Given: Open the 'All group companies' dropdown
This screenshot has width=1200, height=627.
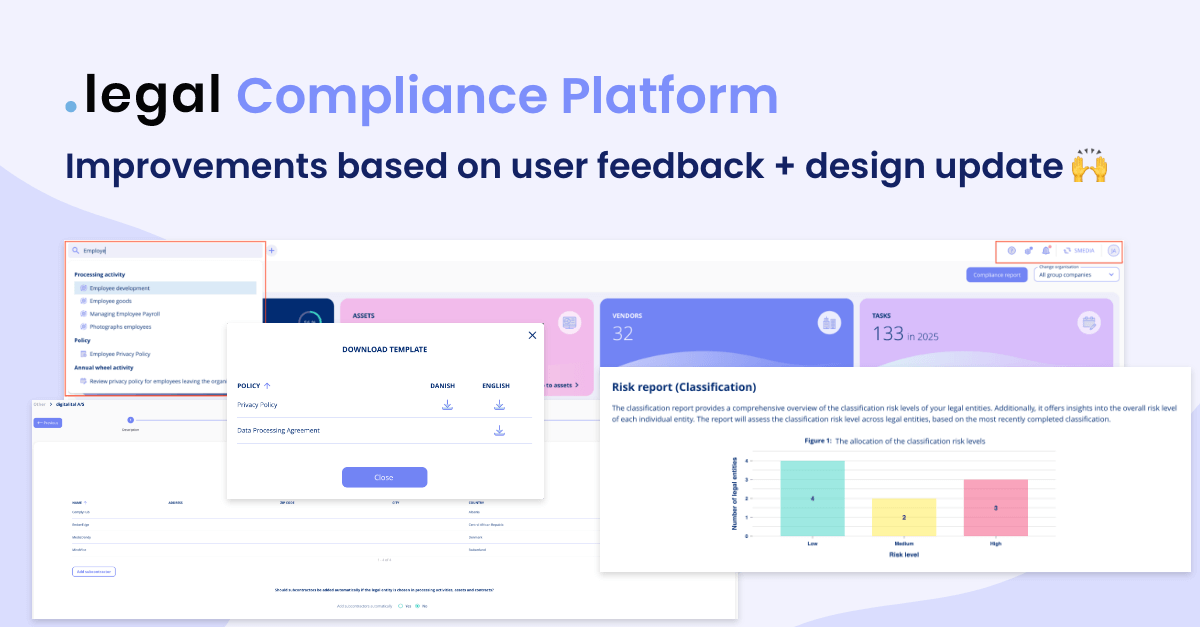Looking at the screenshot, I should click(1076, 275).
